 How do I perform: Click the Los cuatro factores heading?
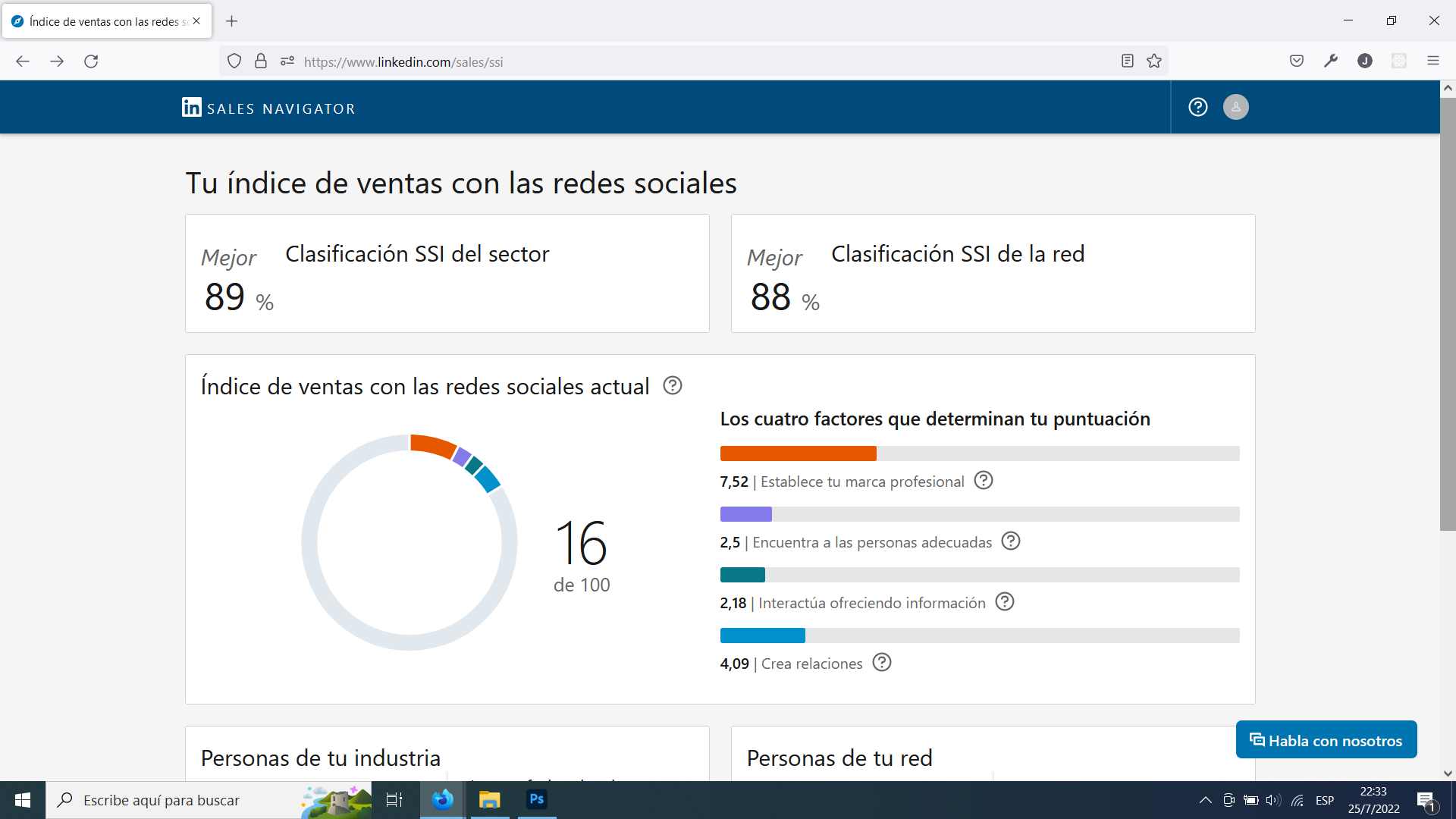point(935,419)
